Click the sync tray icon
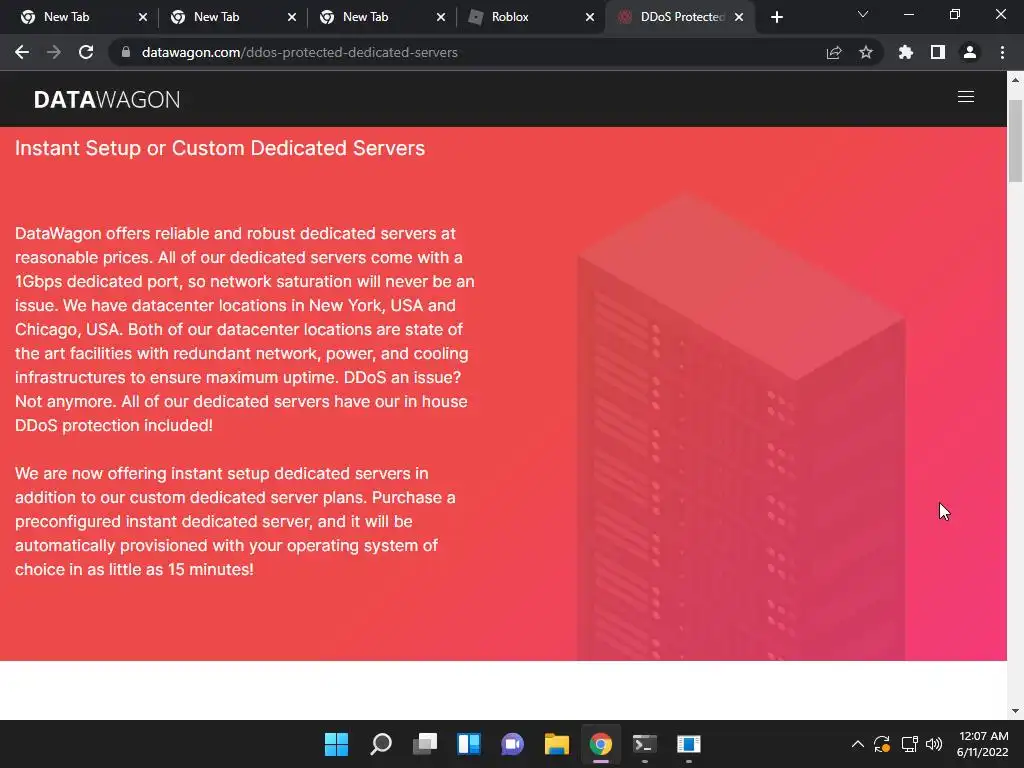 click(882, 744)
